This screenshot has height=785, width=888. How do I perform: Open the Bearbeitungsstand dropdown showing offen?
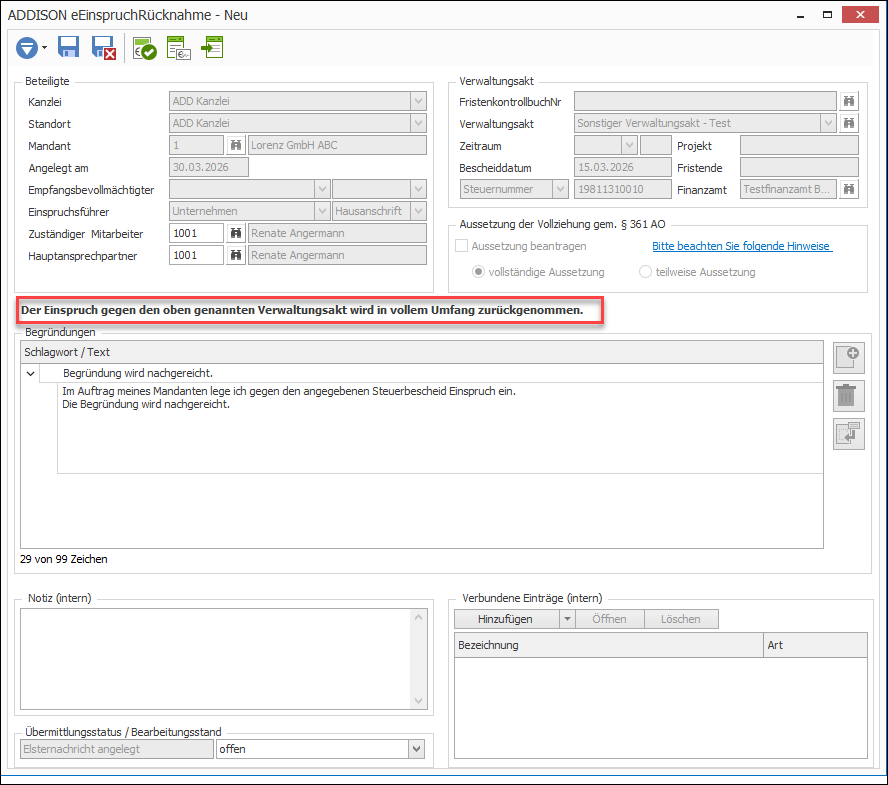(417, 749)
